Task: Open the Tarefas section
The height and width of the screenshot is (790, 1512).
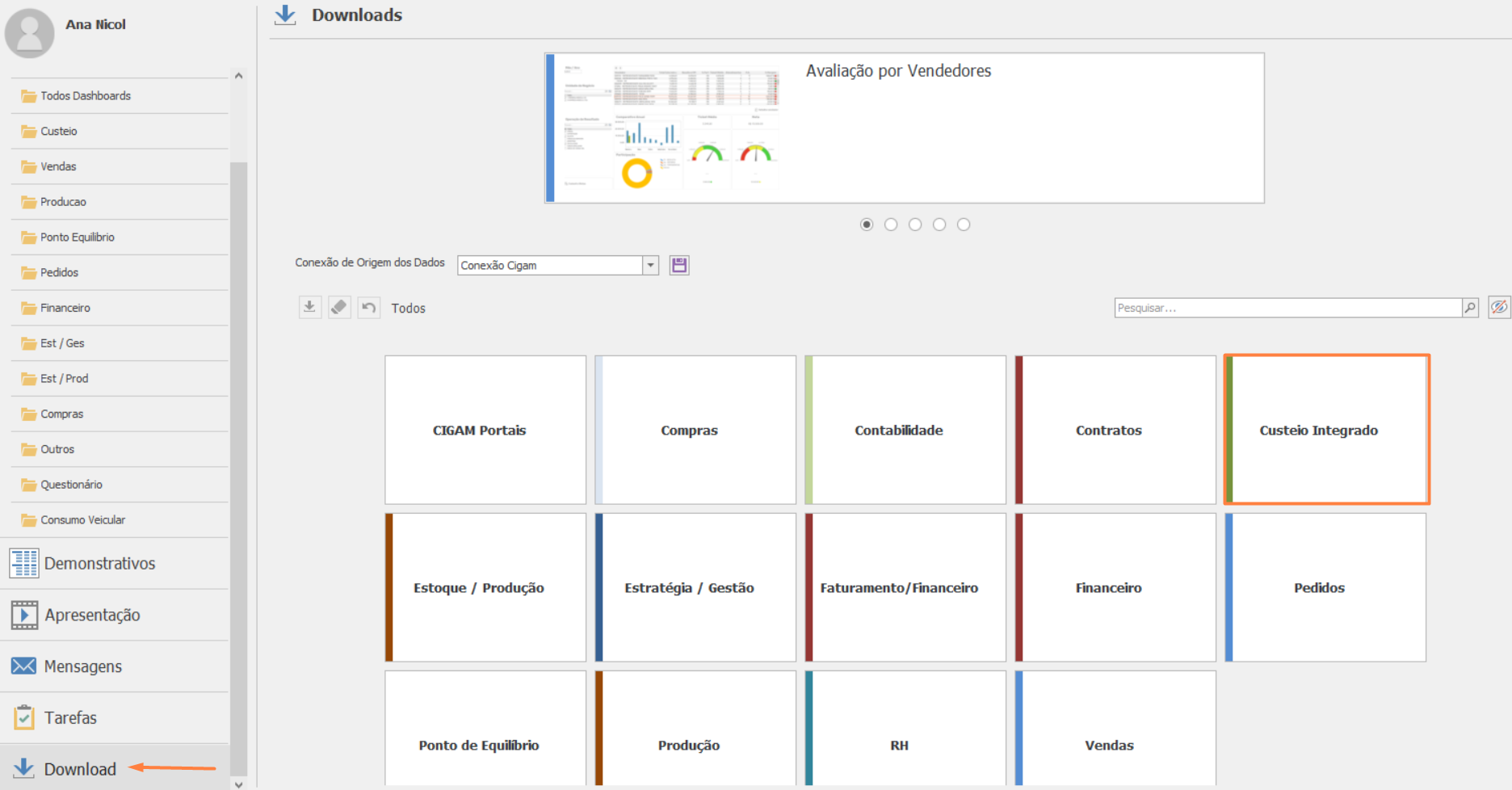Action: 115,717
